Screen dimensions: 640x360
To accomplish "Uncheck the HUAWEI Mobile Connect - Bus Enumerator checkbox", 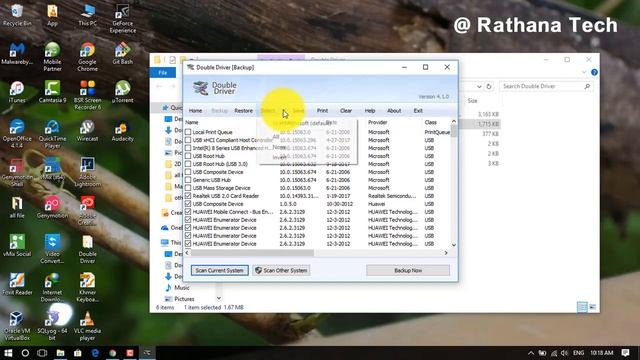I will click(x=188, y=212).
